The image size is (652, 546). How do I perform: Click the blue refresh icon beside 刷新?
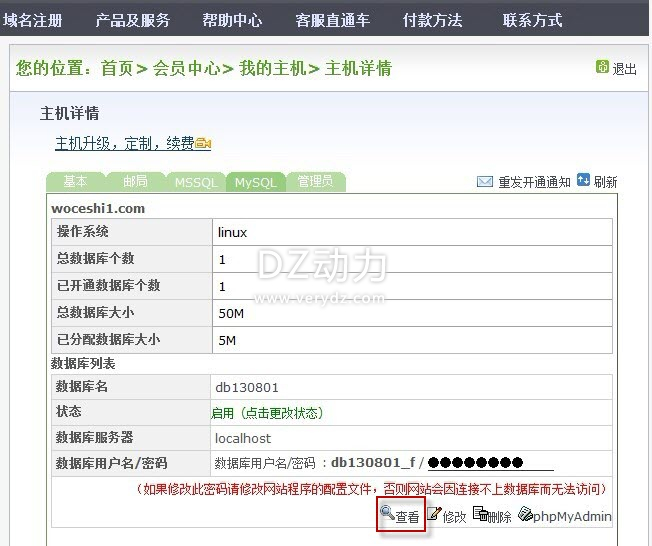point(583,180)
